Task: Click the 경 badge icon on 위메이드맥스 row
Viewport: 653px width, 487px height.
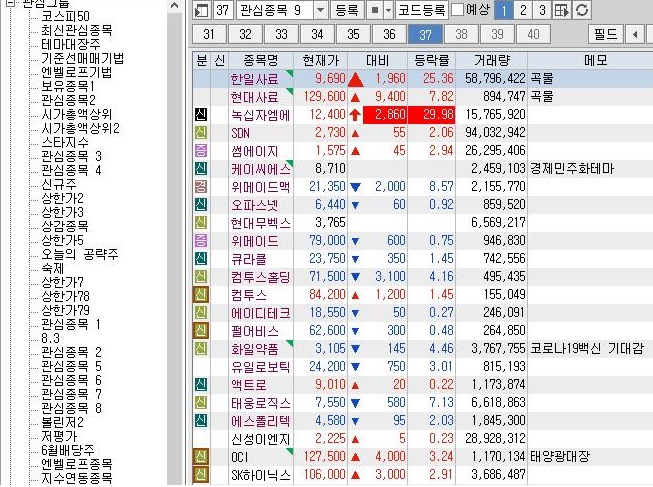Action: tap(201, 187)
